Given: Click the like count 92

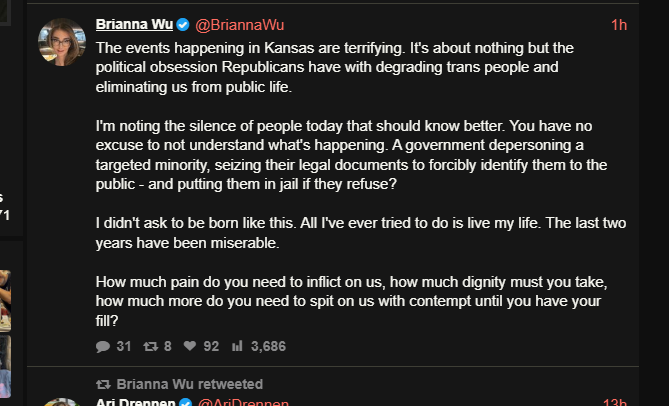Looking at the screenshot, I should (x=211, y=346).
